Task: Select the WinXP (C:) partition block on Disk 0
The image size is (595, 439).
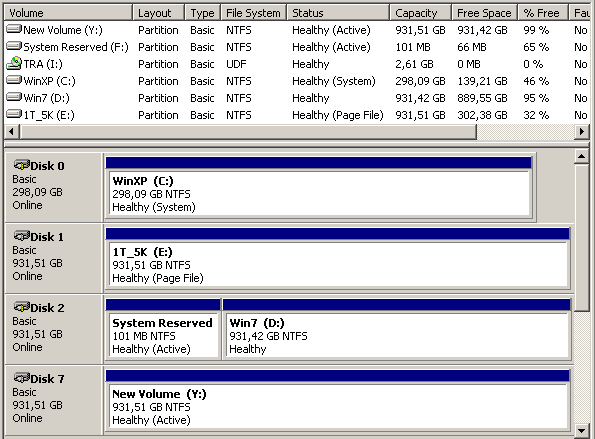Action: tap(319, 187)
